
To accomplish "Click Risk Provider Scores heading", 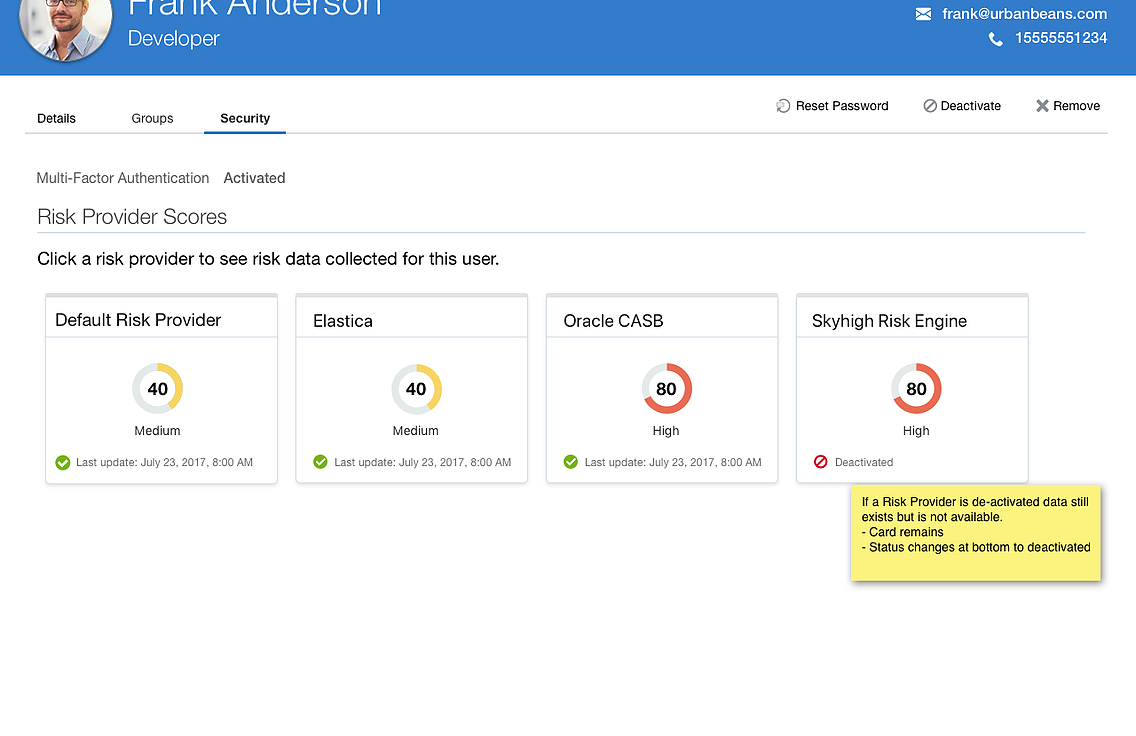I will pos(132,217).
